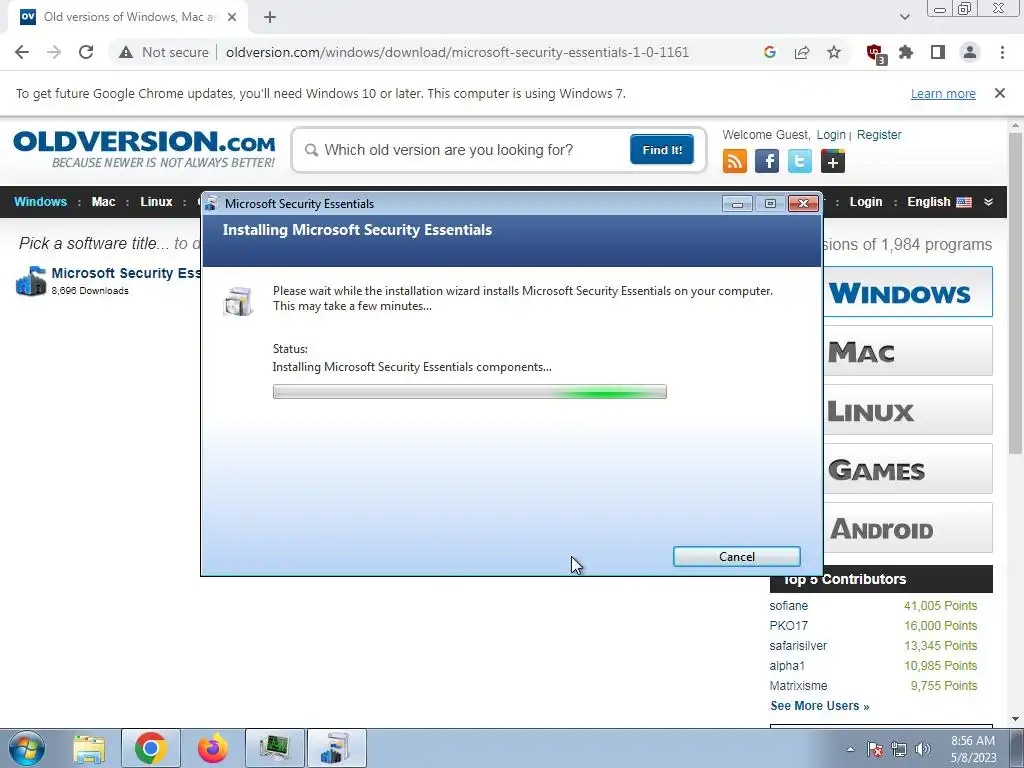Click the OldVersion.com logo
The width and height of the screenshot is (1024, 768).
coord(144,149)
